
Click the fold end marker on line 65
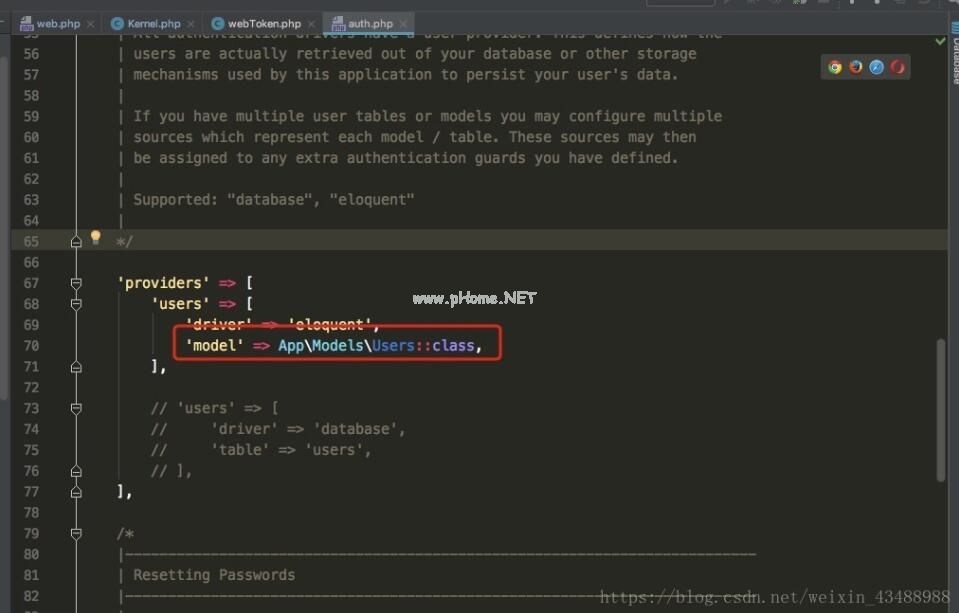coord(76,241)
